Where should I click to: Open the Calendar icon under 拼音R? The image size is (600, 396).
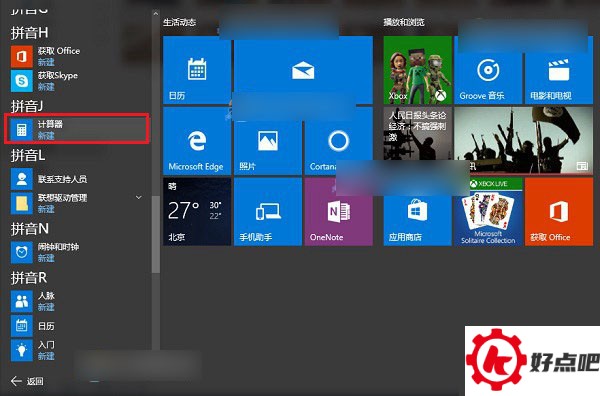(21, 326)
